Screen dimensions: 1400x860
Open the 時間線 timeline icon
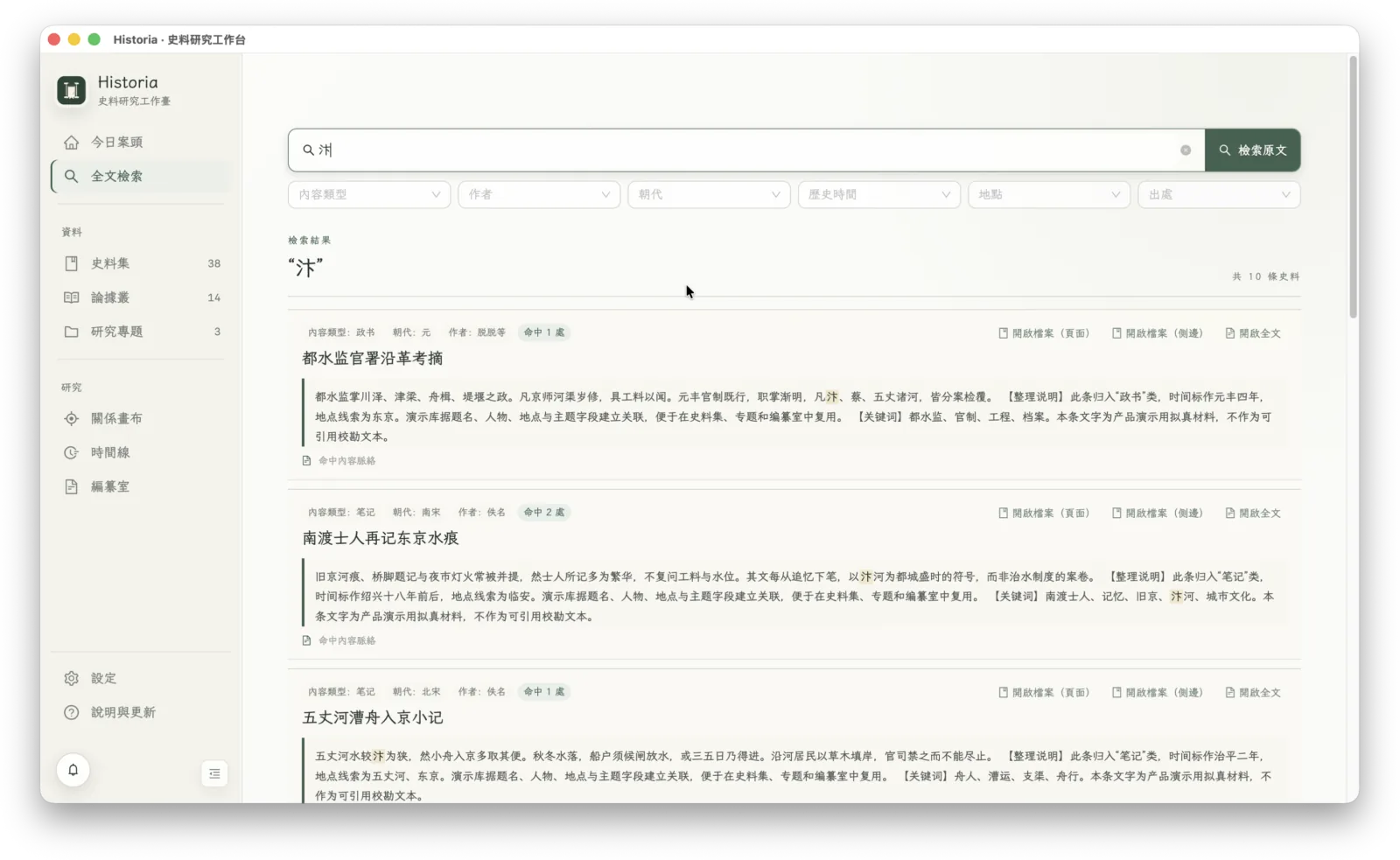pyautogui.click(x=72, y=452)
